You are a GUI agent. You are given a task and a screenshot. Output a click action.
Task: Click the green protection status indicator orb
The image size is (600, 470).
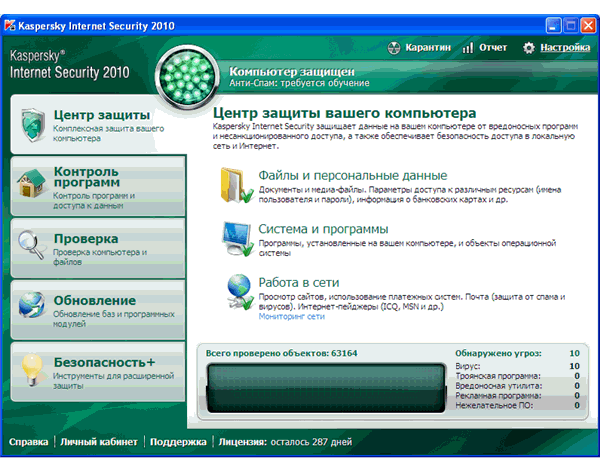click(x=187, y=76)
